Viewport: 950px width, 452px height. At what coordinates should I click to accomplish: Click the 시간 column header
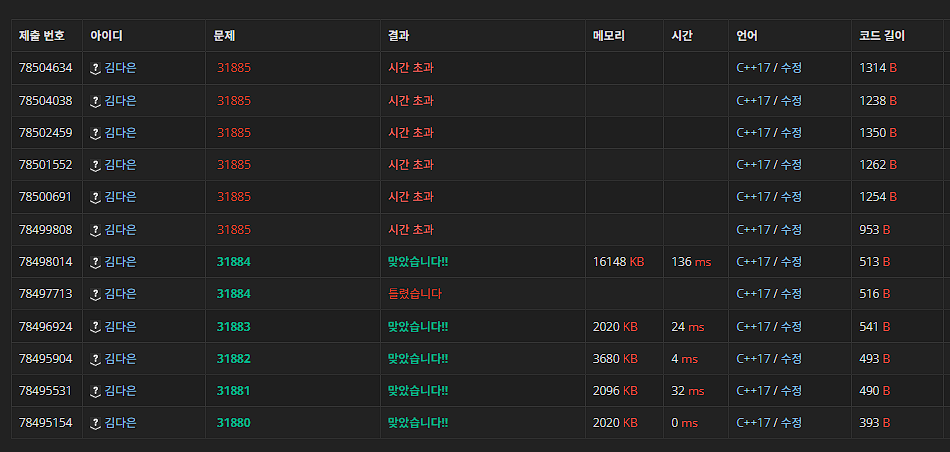pyautogui.click(x=682, y=36)
